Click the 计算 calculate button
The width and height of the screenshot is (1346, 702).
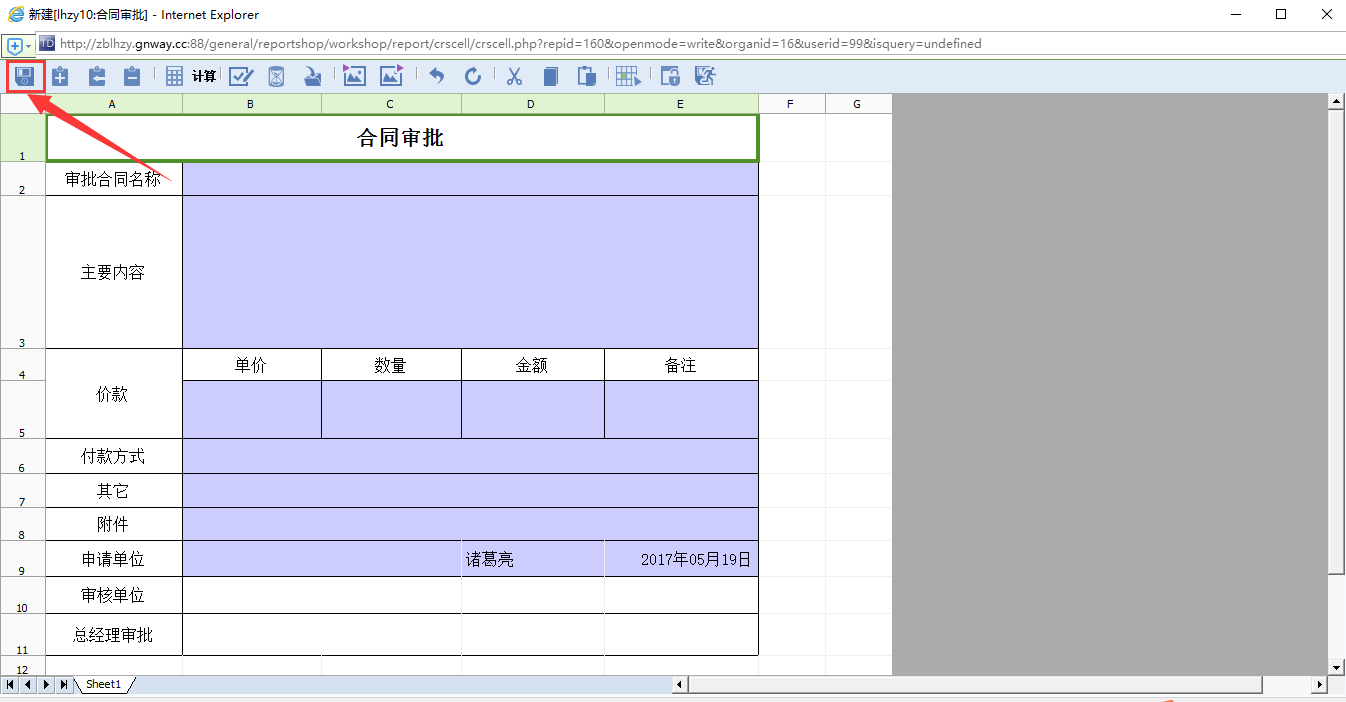204,76
